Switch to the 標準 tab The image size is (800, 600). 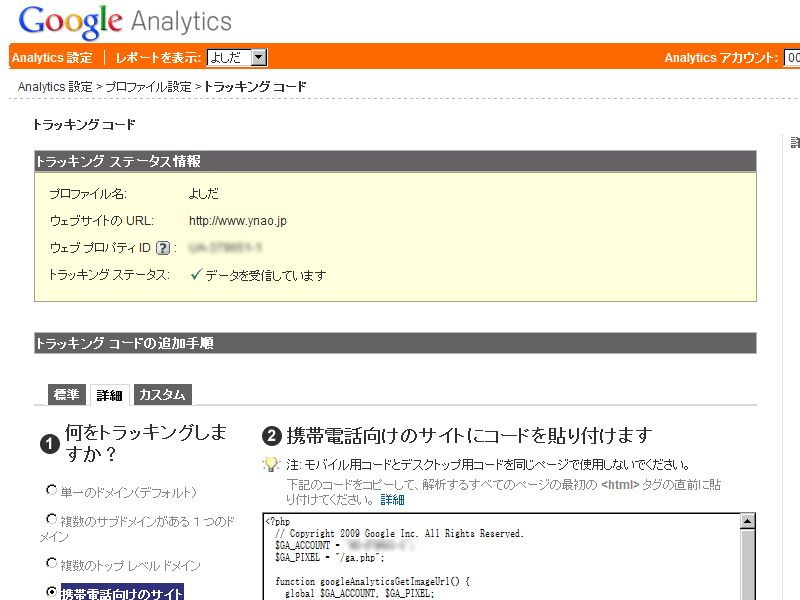(x=67, y=394)
